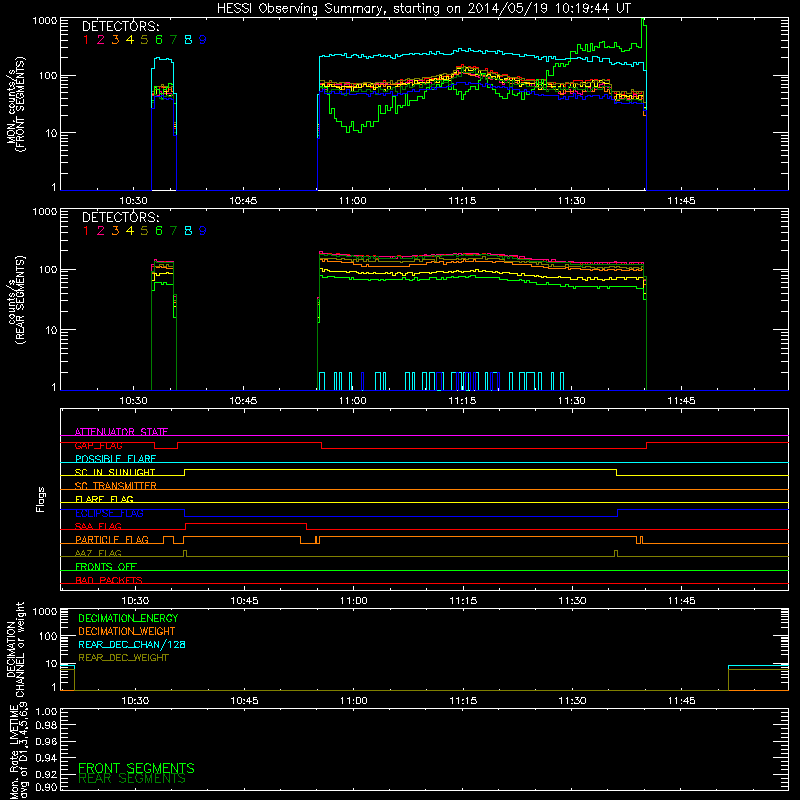The image size is (800, 800).
Task: Click the counts/s (REAR SEGMENTS) axis label
Action: [x=15, y=299]
